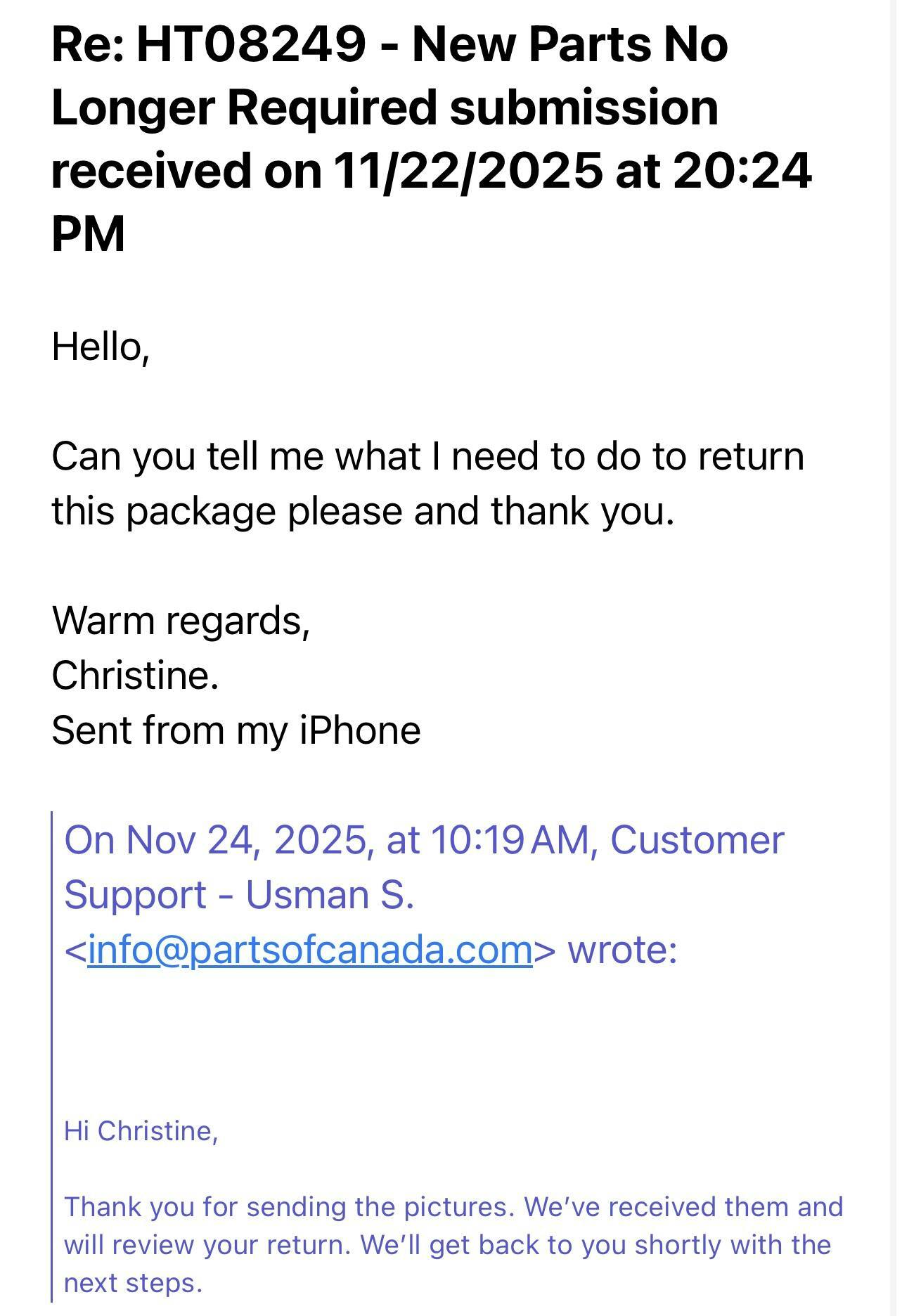The image size is (902, 1316).
Task: Click the time 20:24 in the subject
Action: (x=742, y=171)
